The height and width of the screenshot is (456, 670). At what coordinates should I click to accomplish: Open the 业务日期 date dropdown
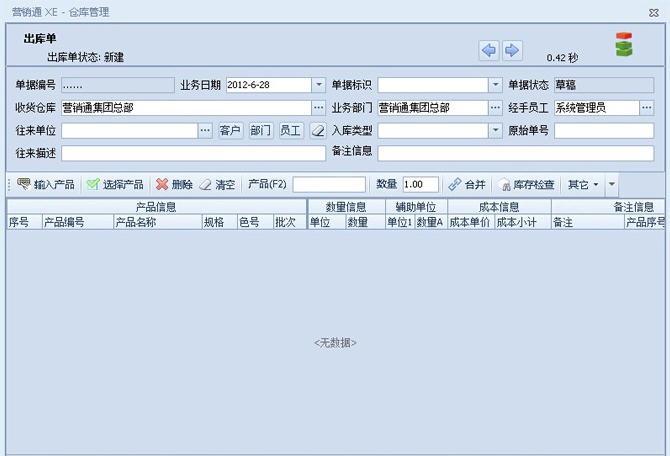pyautogui.click(x=318, y=85)
